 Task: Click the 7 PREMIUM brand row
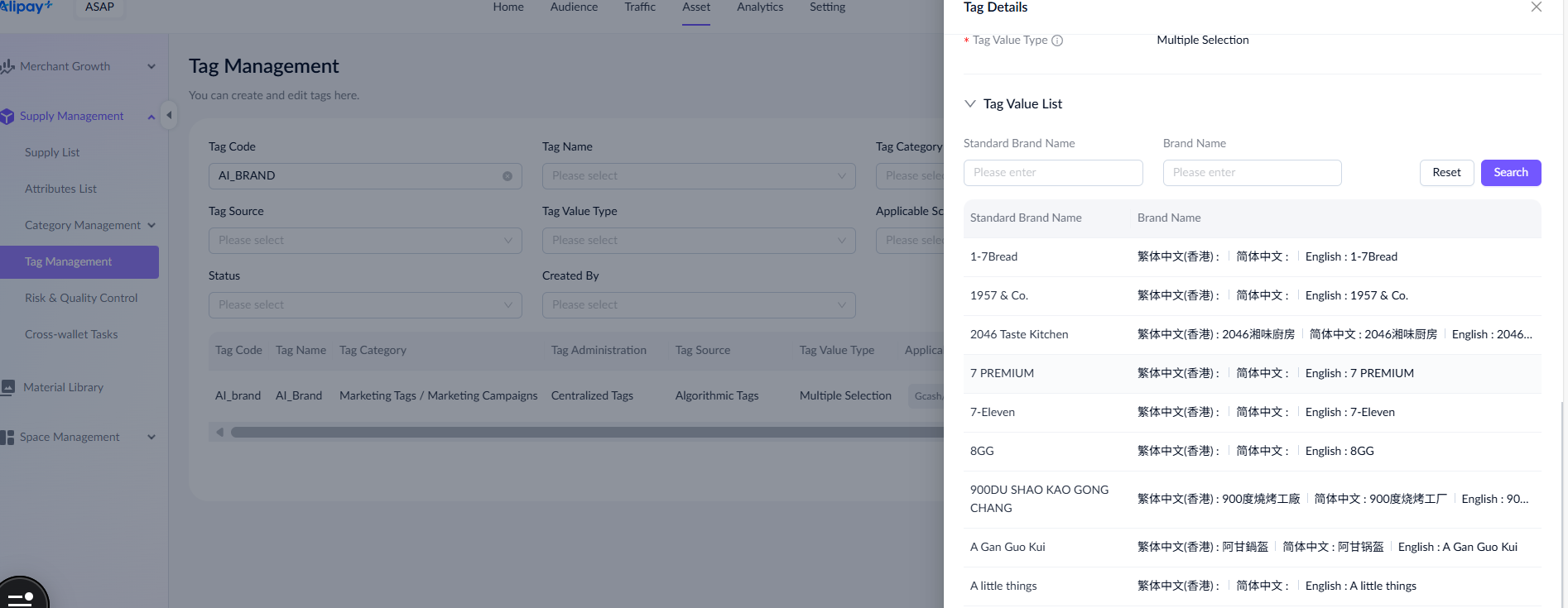point(1253,374)
